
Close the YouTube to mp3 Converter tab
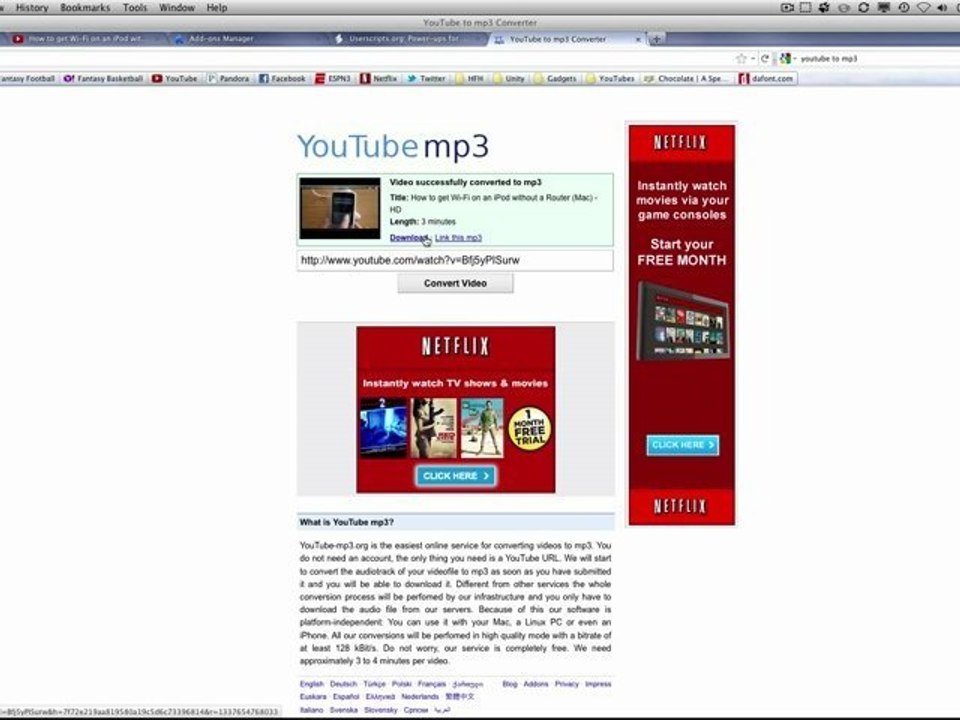point(638,39)
